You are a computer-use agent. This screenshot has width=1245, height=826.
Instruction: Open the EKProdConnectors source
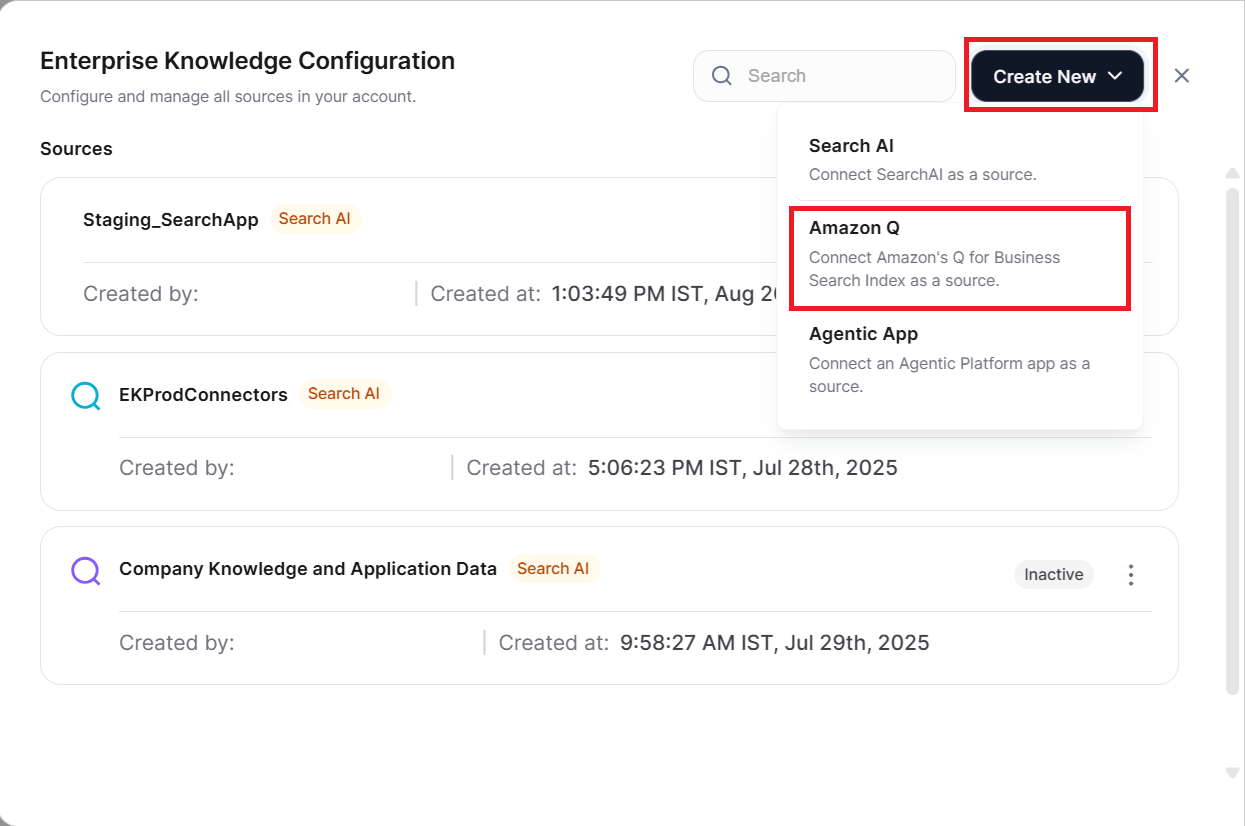203,395
